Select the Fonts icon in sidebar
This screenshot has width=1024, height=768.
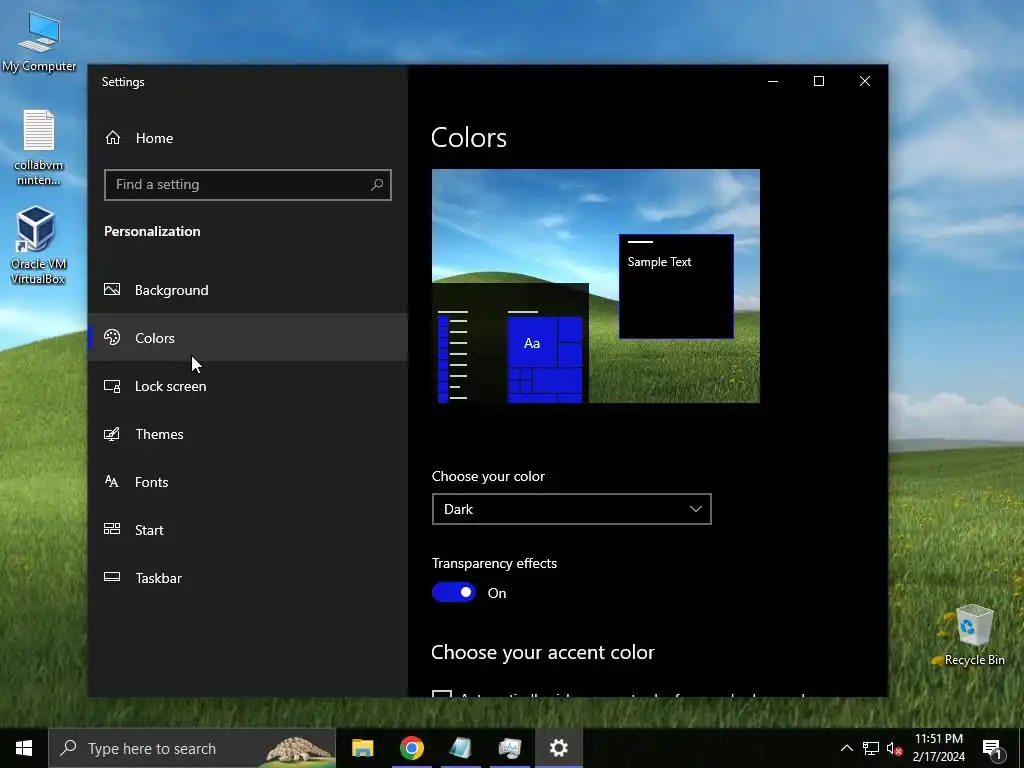pos(112,482)
